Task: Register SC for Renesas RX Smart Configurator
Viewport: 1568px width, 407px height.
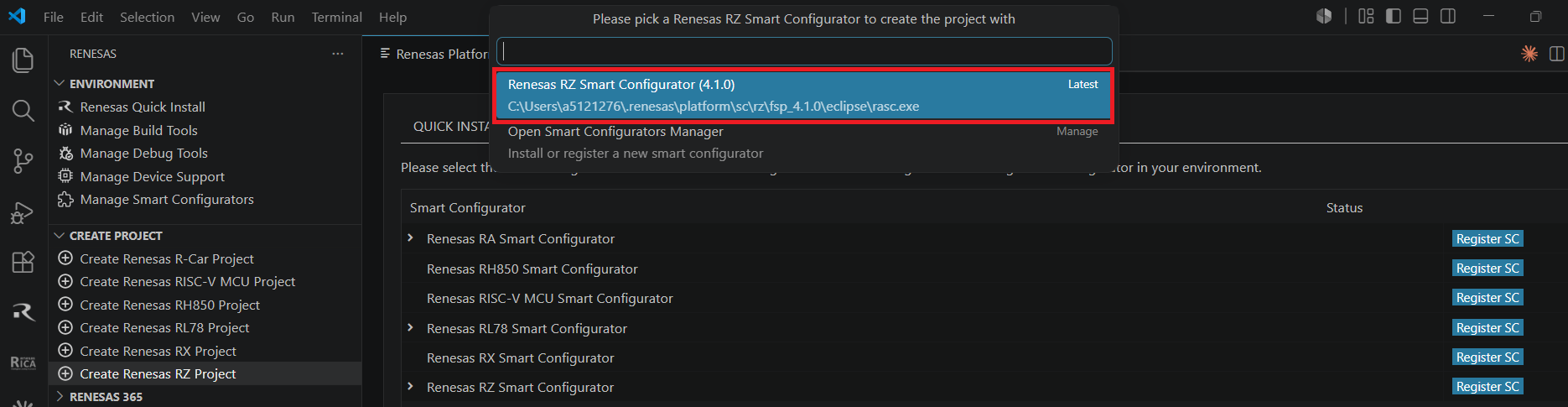Action: pos(1488,357)
